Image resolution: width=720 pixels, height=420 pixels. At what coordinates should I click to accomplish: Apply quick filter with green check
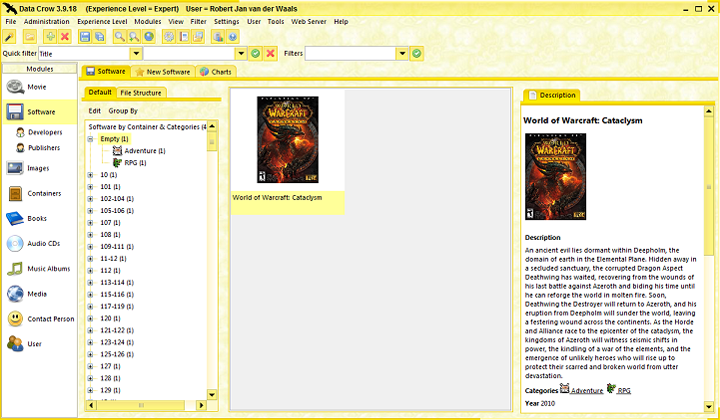click(255, 54)
